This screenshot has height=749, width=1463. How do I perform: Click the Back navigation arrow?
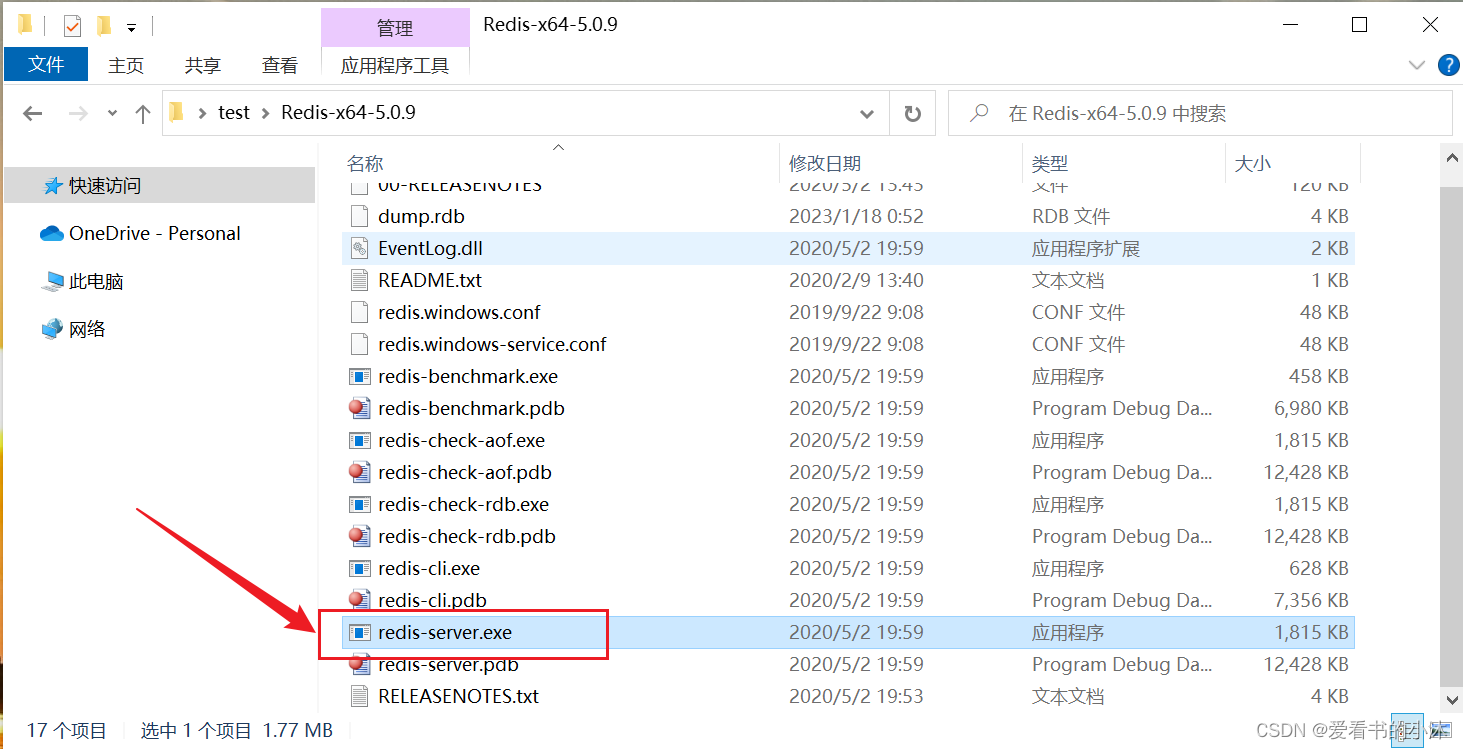33,114
